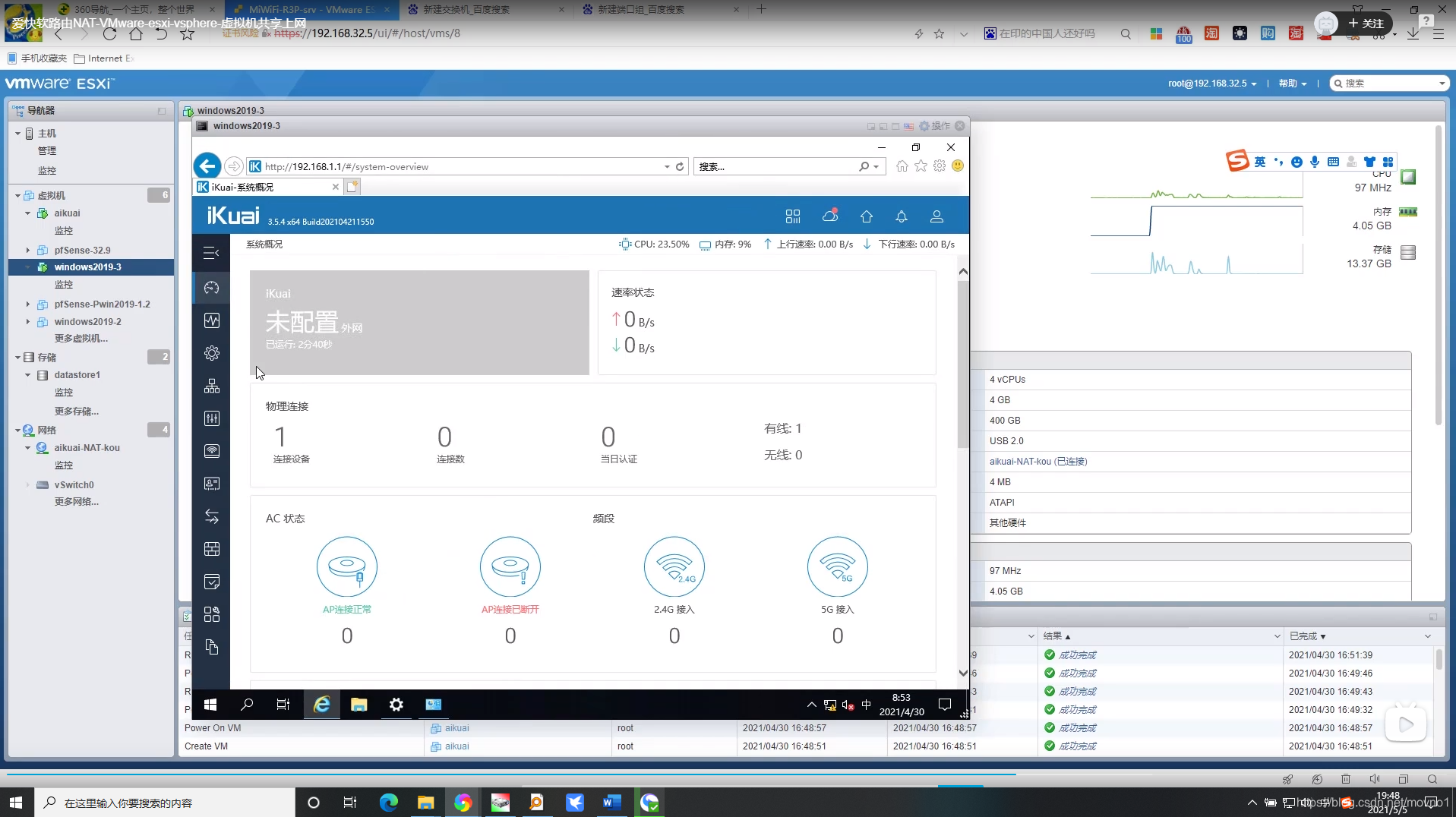The height and width of the screenshot is (817, 1456).
Task: Go back in the VM's Internet Explorer
Action: click(x=207, y=166)
